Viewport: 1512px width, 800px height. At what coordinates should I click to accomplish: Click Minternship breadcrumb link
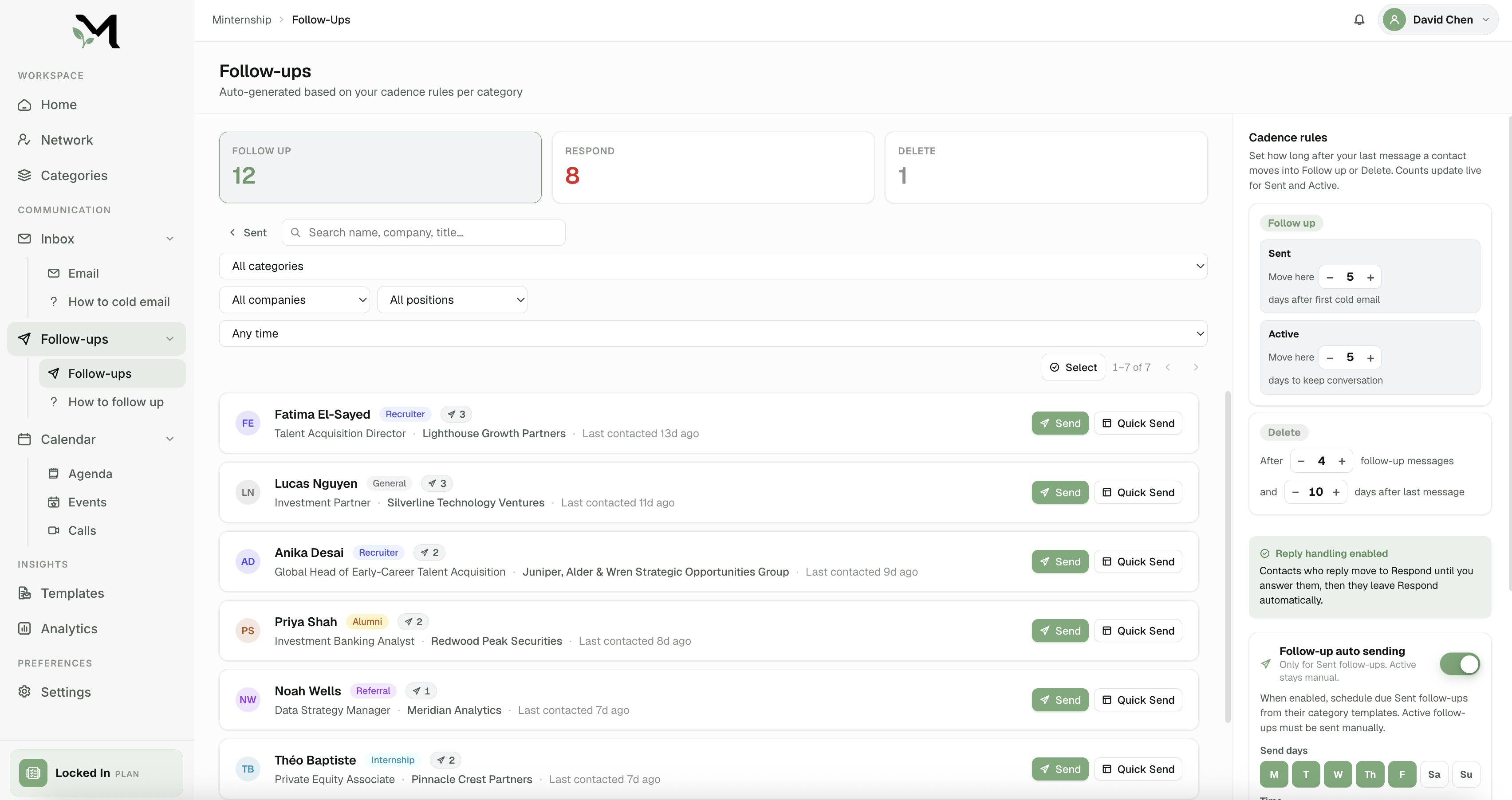point(242,20)
